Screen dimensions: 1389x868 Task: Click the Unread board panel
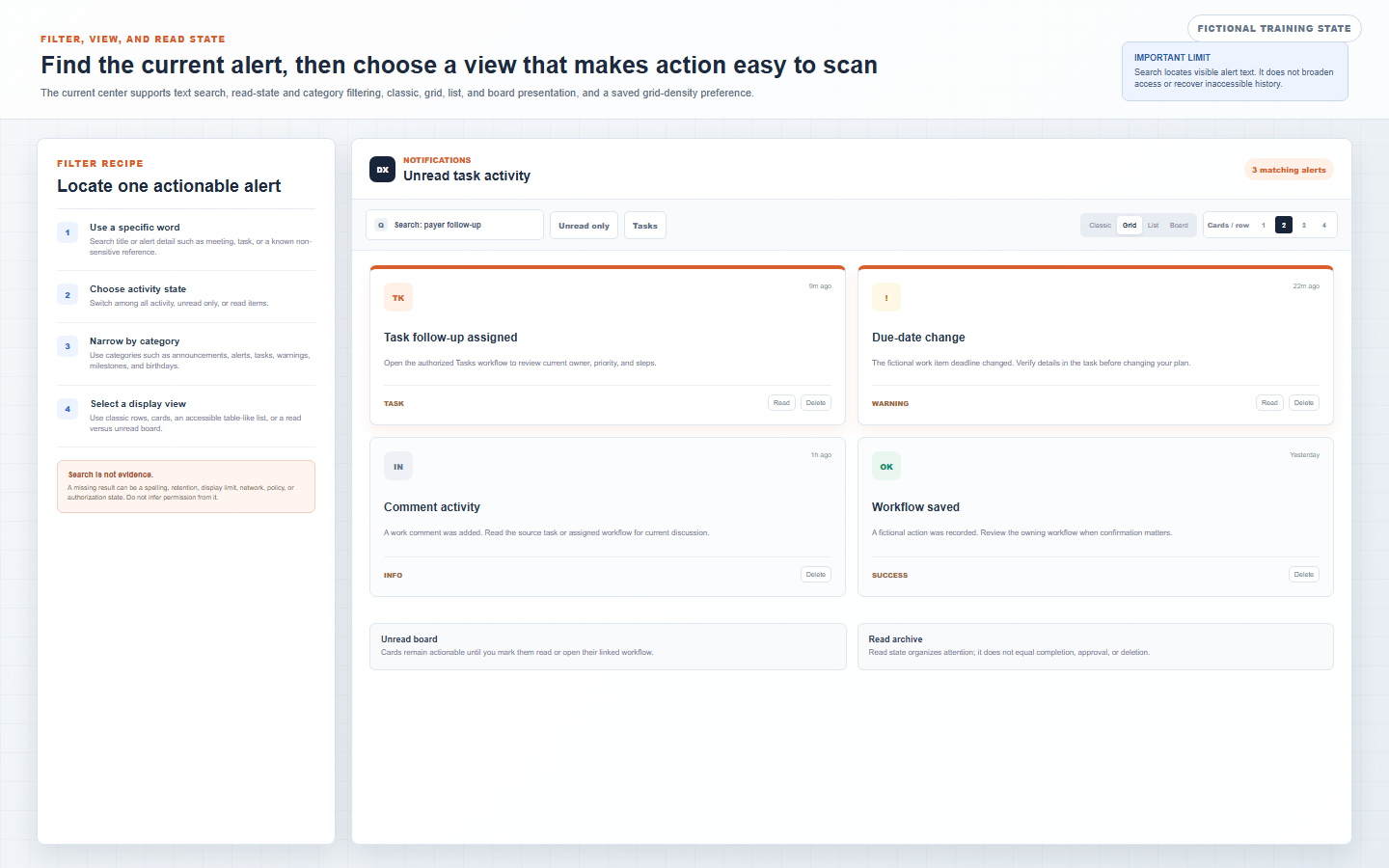(608, 646)
